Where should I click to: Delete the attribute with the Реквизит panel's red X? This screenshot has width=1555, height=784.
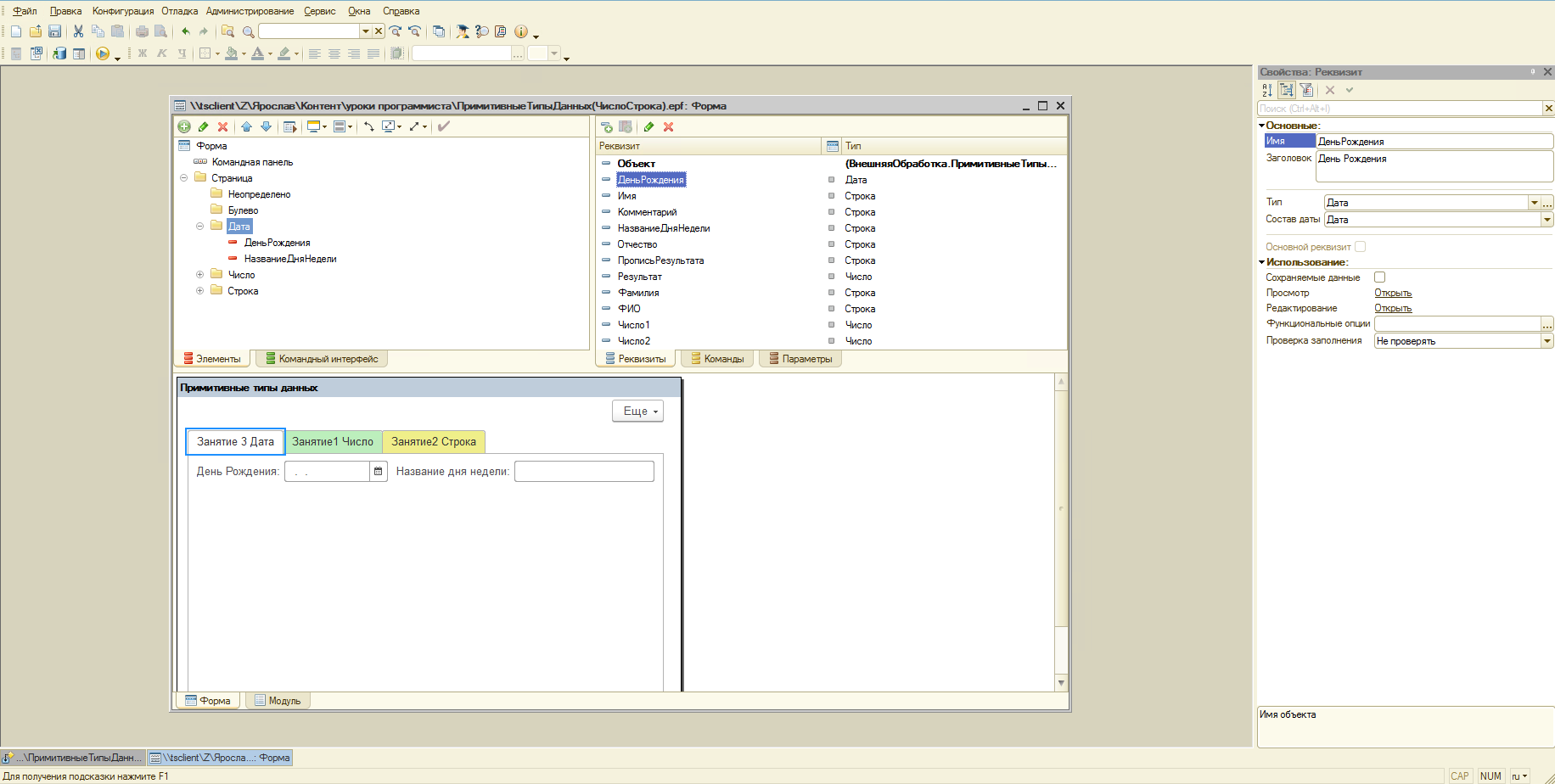[x=668, y=127]
